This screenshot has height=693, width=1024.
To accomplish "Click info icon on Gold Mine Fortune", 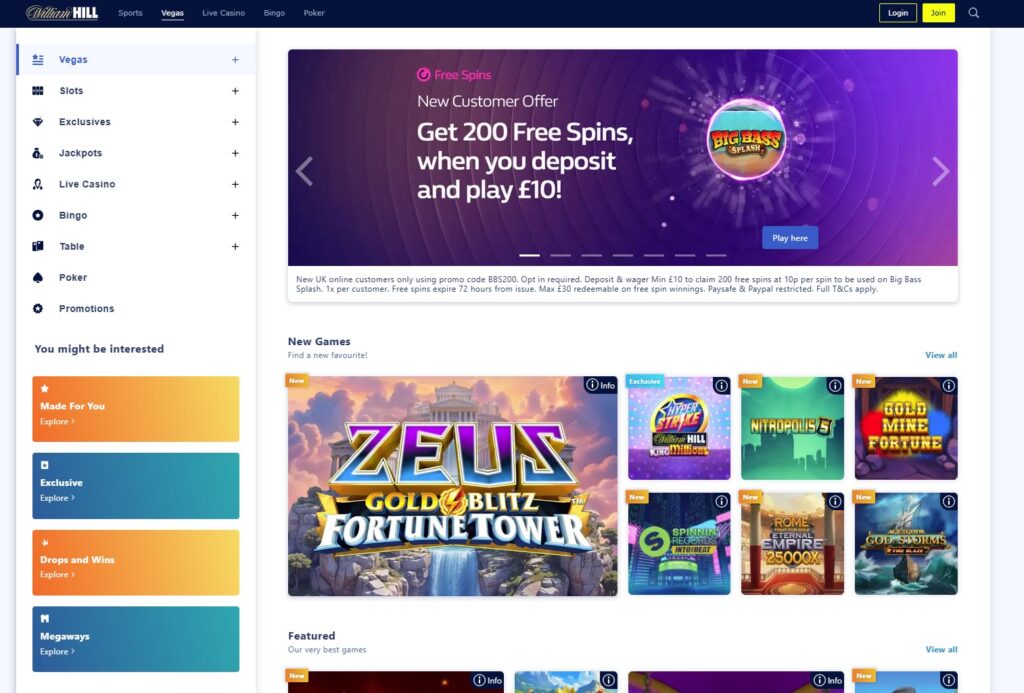I will tap(948, 386).
